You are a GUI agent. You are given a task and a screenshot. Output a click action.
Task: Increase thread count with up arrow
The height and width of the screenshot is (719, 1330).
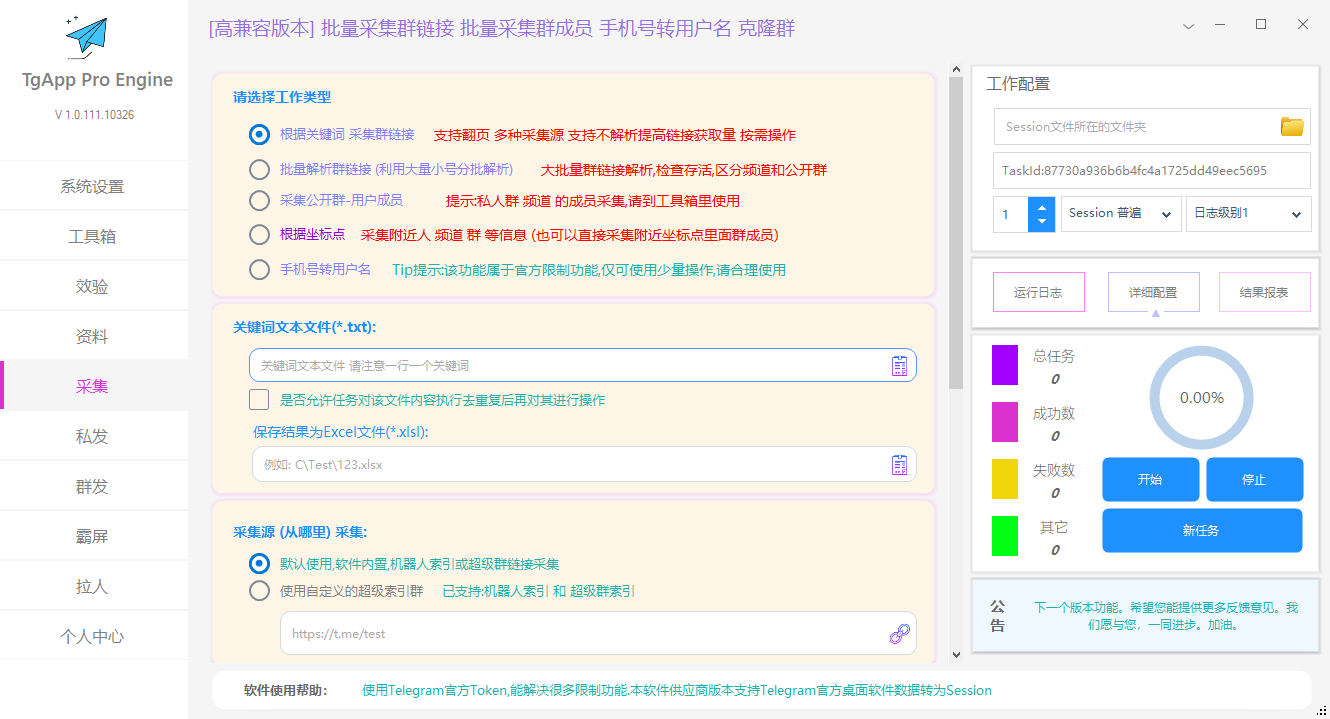coord(1042,206)
